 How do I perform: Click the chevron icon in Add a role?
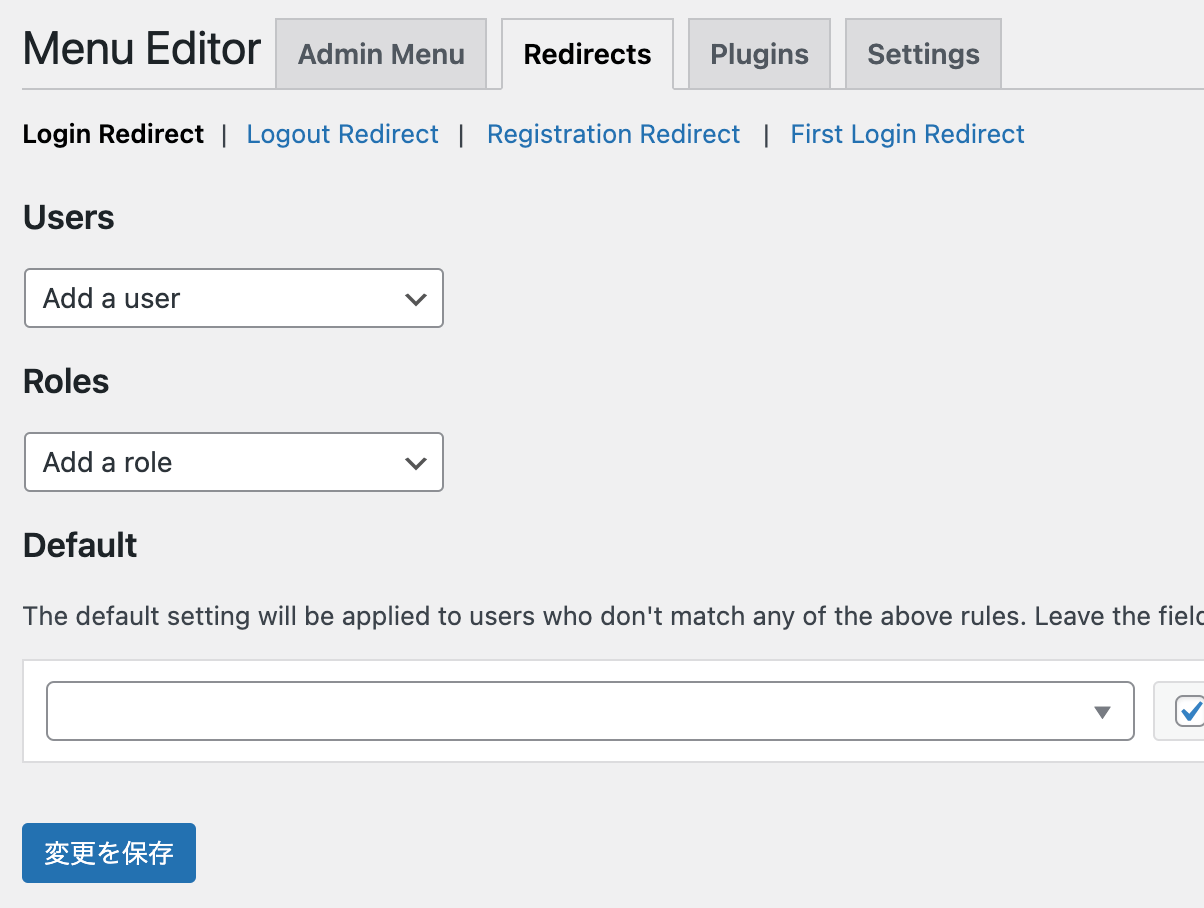point(416,463)
